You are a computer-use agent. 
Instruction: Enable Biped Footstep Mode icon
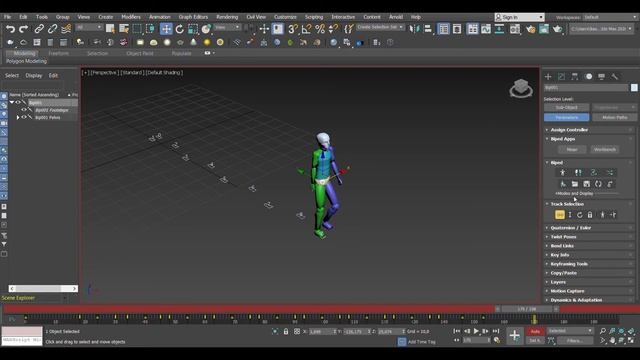578,173
